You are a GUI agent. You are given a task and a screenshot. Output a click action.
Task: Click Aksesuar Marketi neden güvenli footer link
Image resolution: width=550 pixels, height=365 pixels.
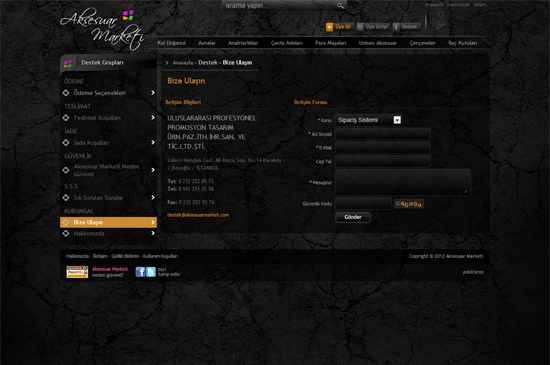pos(109,272)
